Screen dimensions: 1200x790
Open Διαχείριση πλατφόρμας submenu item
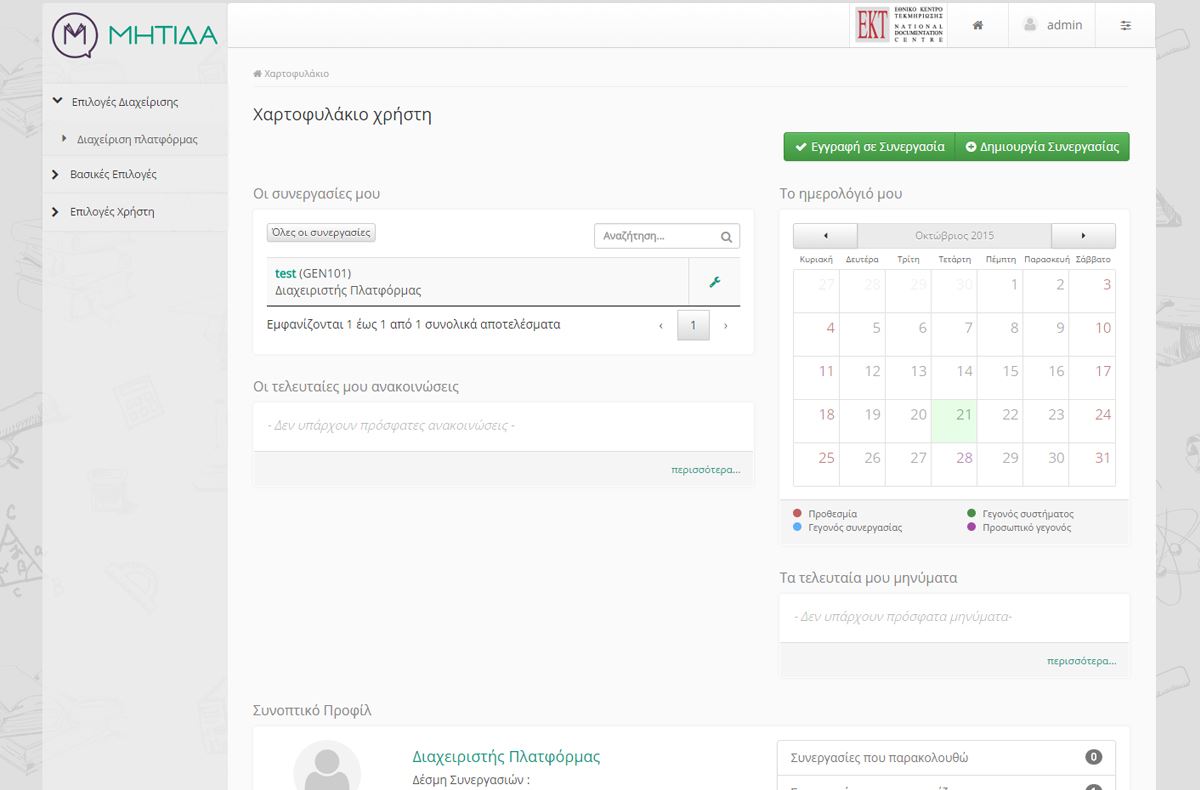coord(137,139)
